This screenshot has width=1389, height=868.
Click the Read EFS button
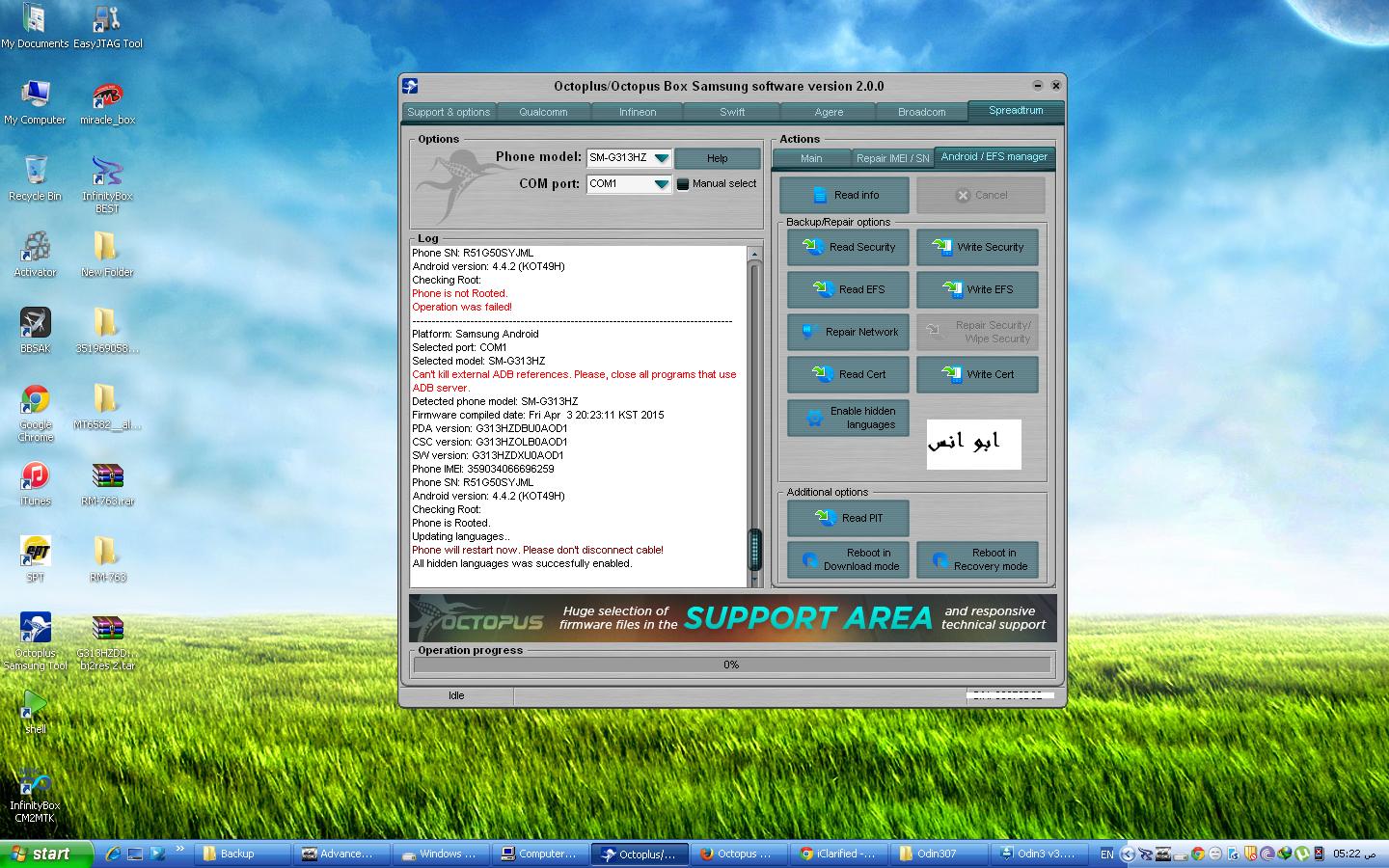click(x=848, y=289)
